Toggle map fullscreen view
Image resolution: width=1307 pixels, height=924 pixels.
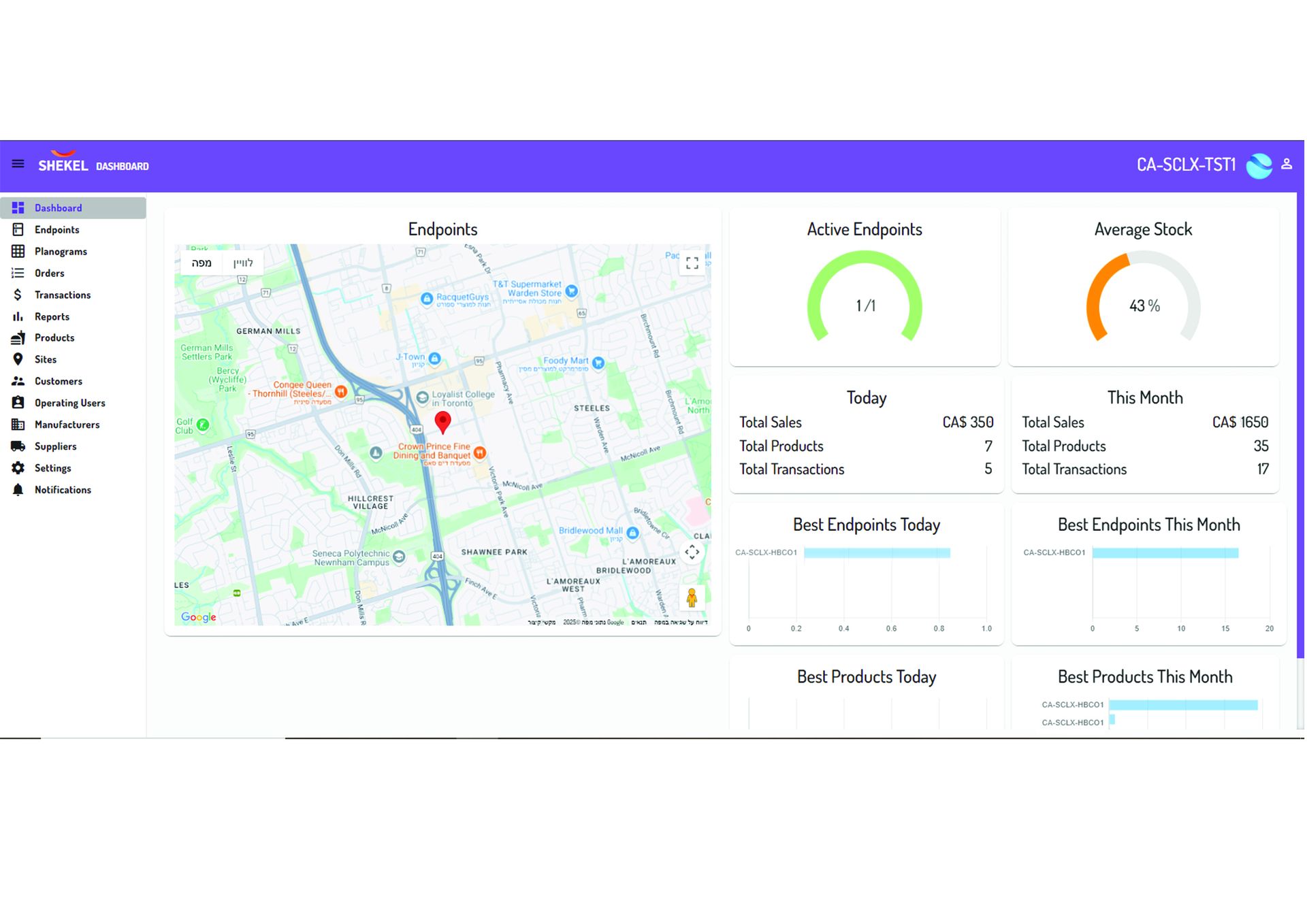pyautogui.click(x=692, y=263)
